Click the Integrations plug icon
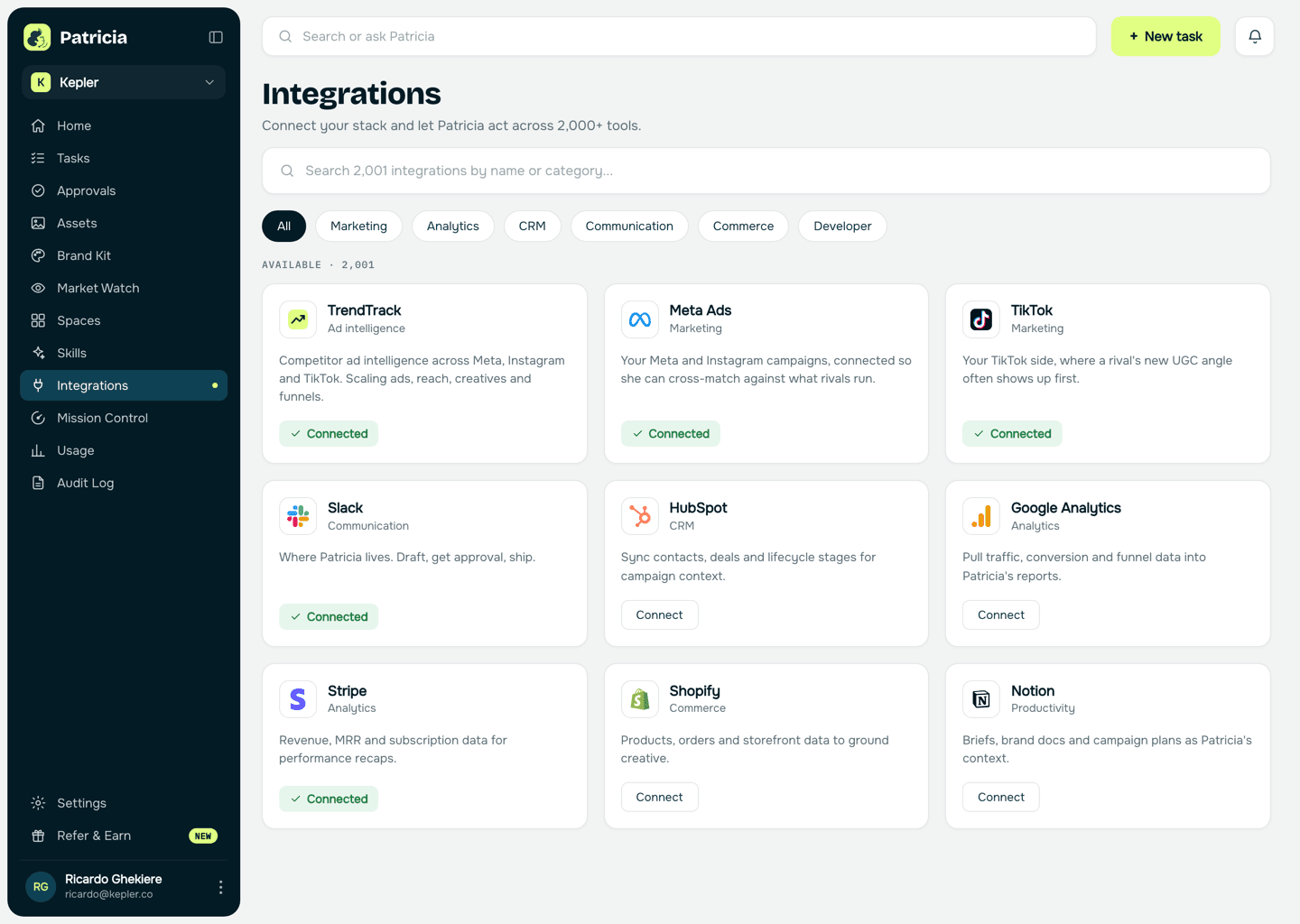Screen dimensions: 1300x924 pos(38,385)
